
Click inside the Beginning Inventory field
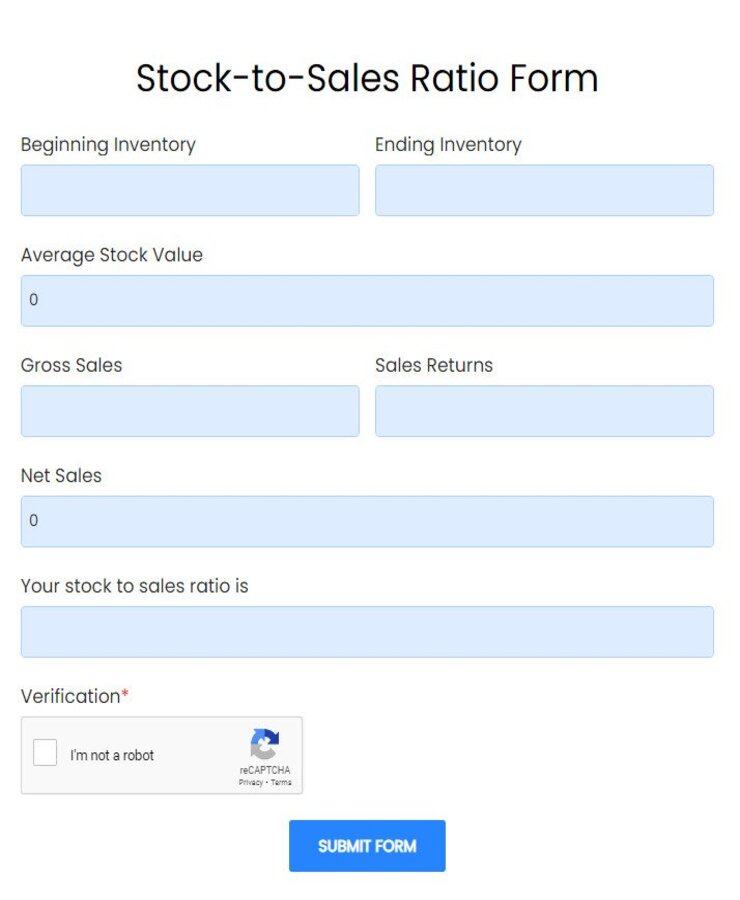point(190,190)
